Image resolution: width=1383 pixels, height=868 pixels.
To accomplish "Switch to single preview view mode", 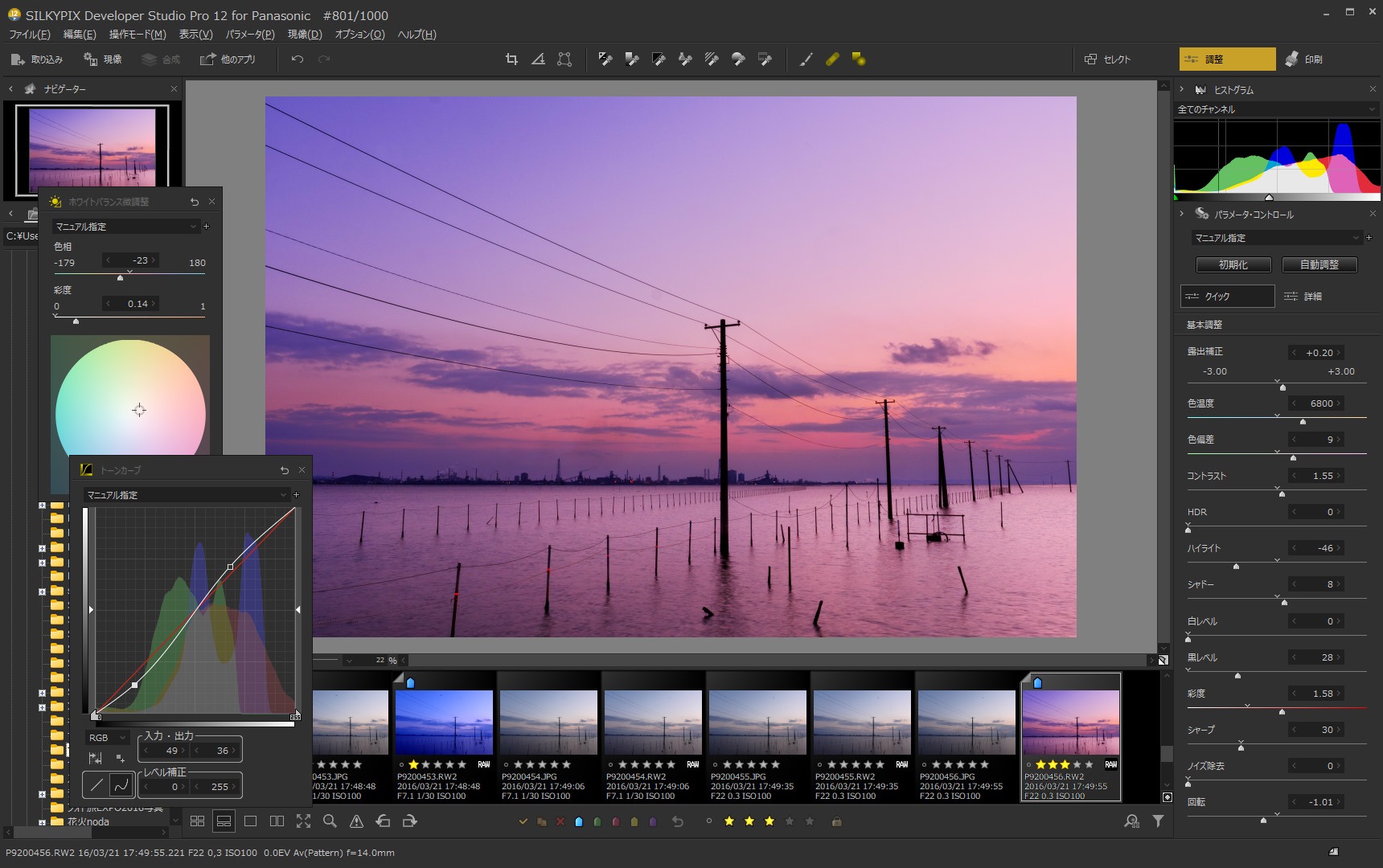I will [250, 821].
